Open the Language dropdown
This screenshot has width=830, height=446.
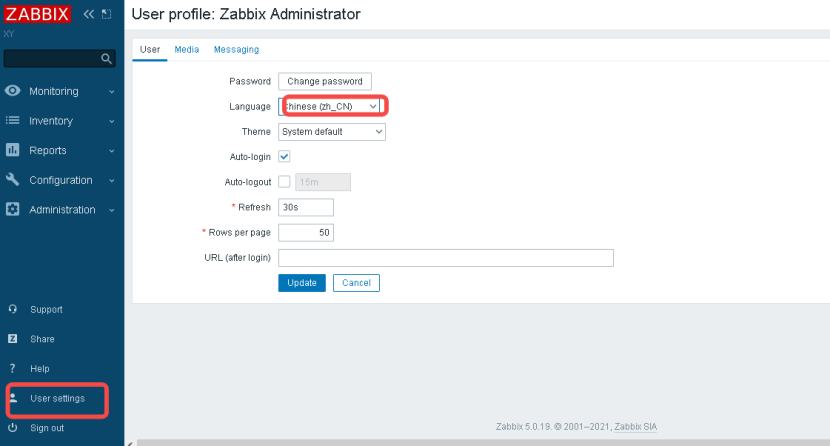[x=331, y=106]
